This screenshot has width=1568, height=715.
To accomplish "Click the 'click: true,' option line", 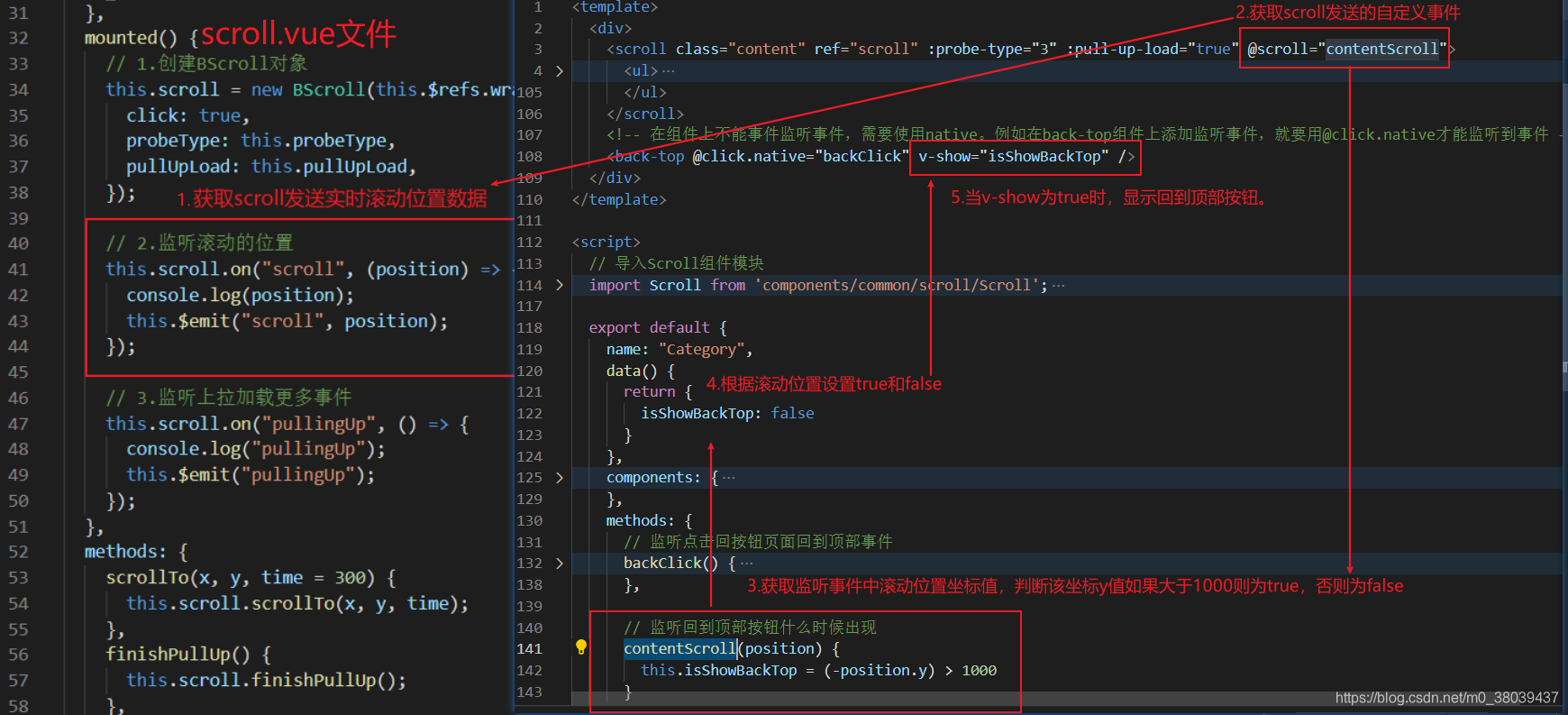I will click(187, 115).
